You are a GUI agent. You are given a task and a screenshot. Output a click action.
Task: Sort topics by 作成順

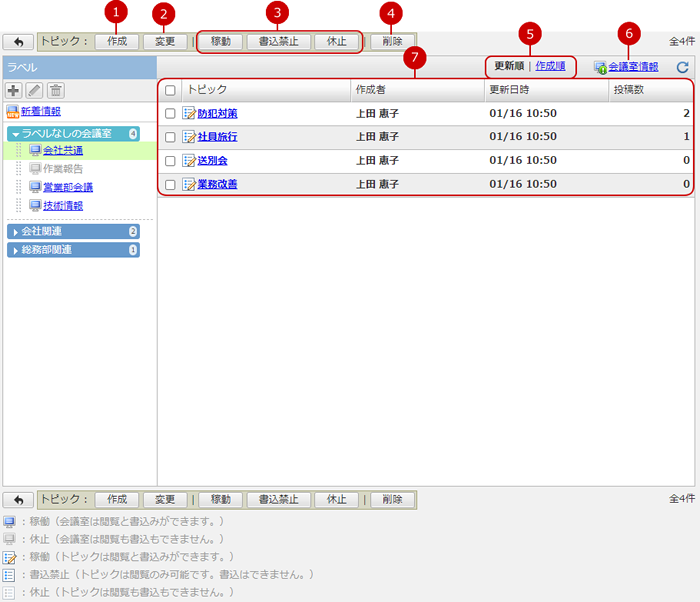click(550, 66)
